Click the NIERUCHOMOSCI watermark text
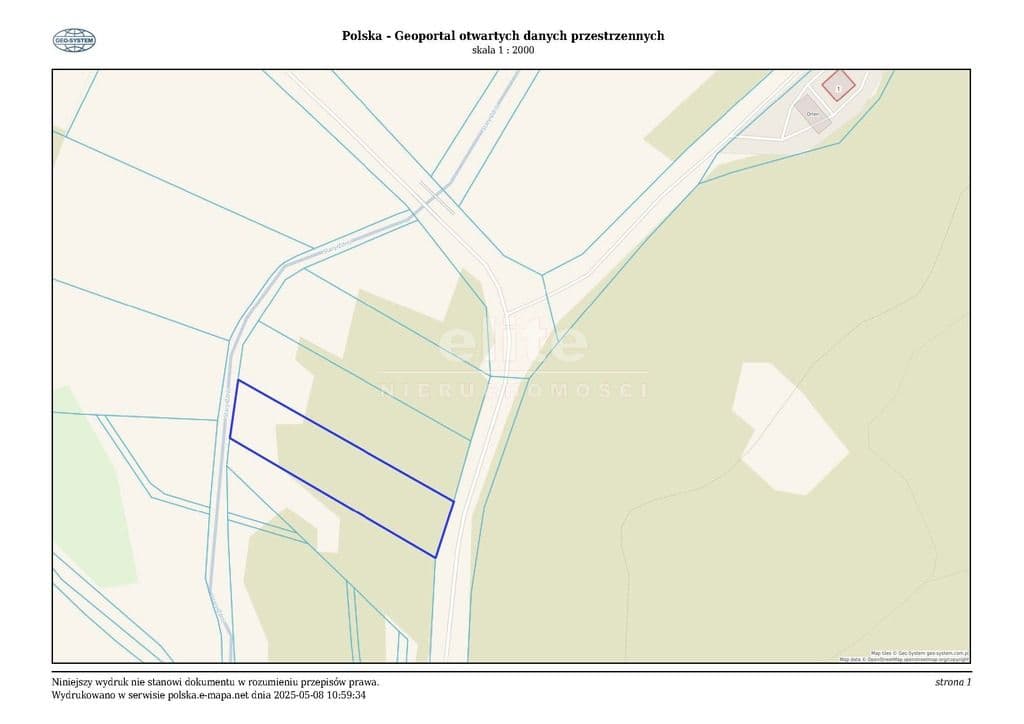1024x724 pixels. (512, 390)
